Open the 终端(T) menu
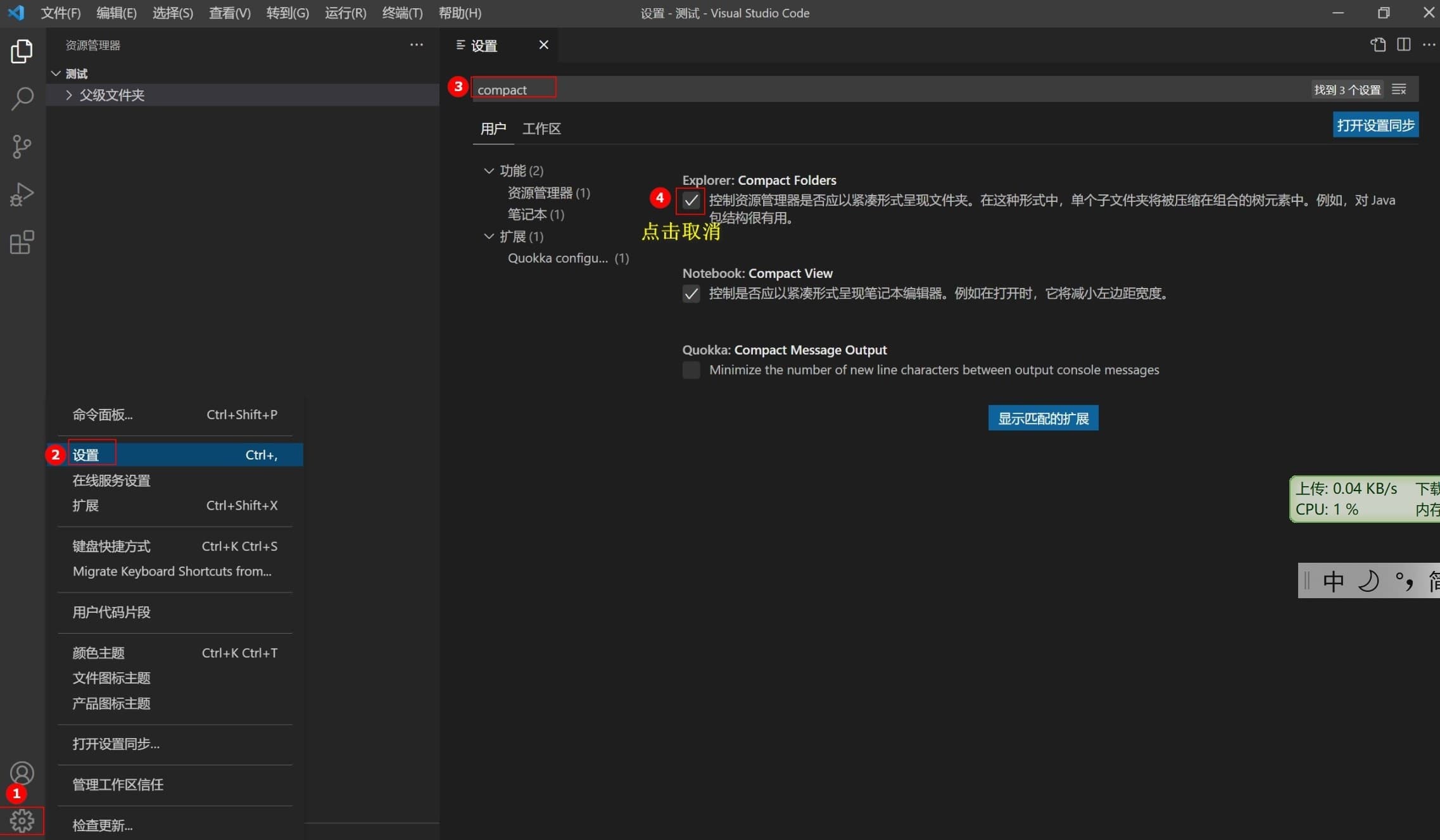Image resolution: width=1440 pixels, height=840 pixels. coord(403,13)
